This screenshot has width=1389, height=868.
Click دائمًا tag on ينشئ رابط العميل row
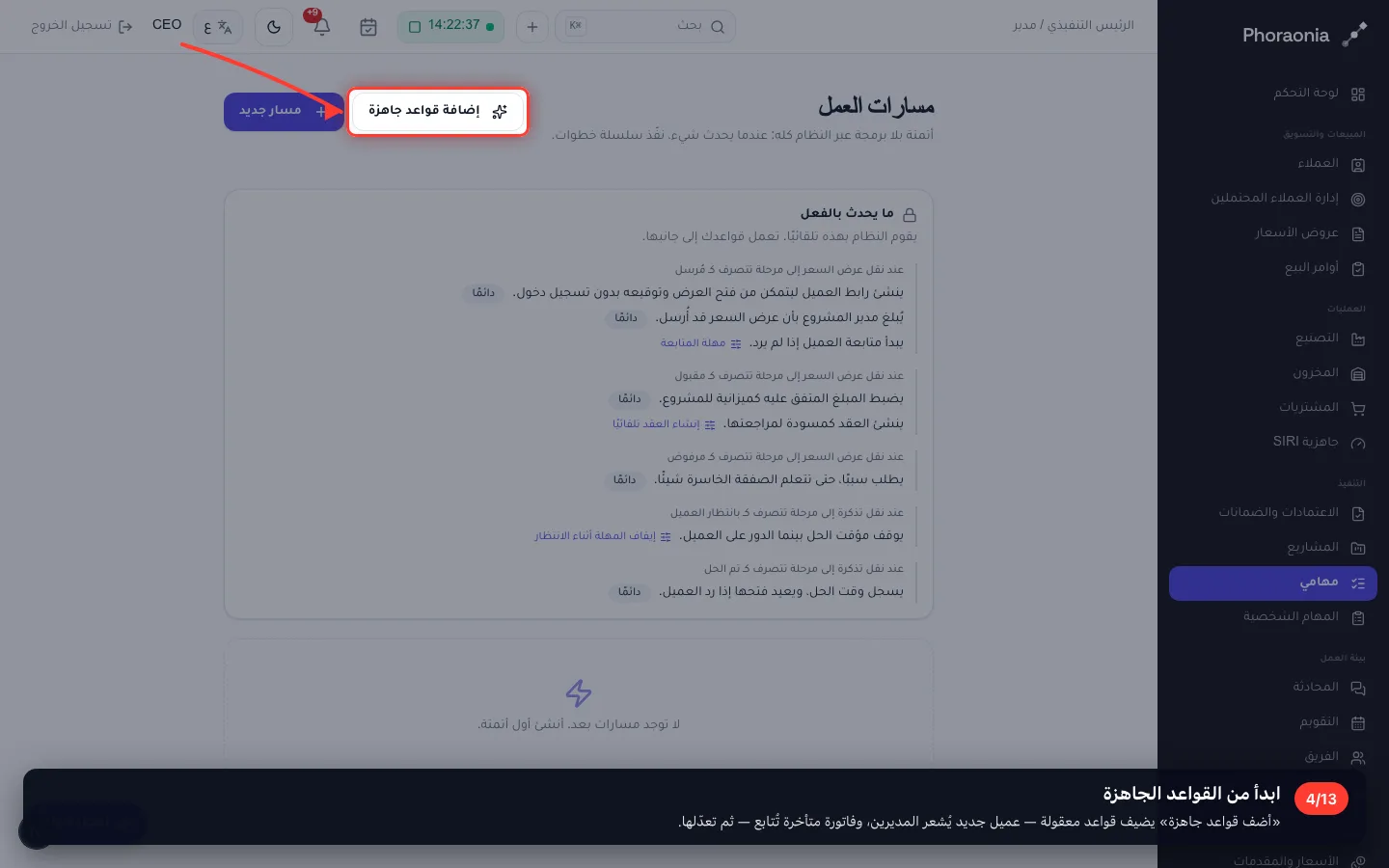coord(483,292)
